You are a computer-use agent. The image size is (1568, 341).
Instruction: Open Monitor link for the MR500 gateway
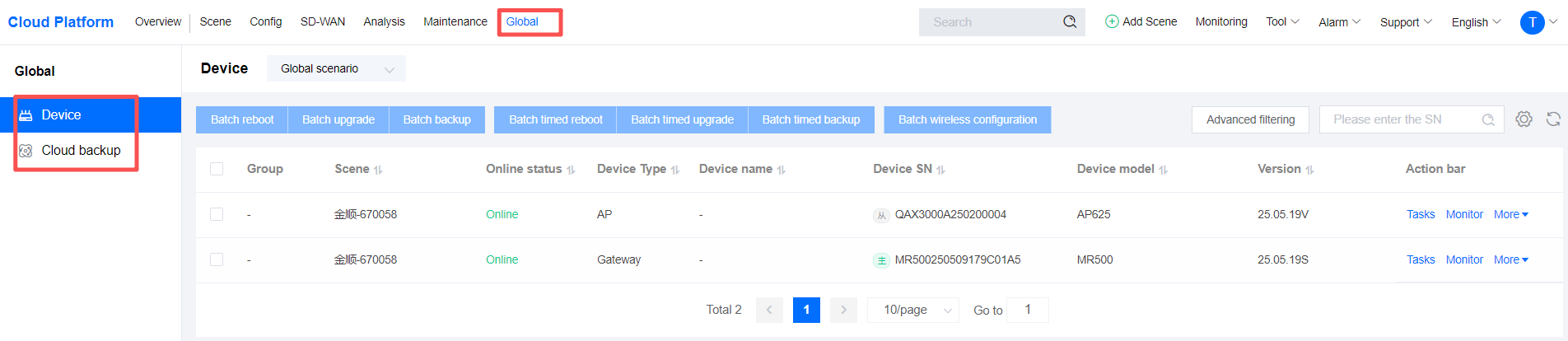tap(1464, 259)
